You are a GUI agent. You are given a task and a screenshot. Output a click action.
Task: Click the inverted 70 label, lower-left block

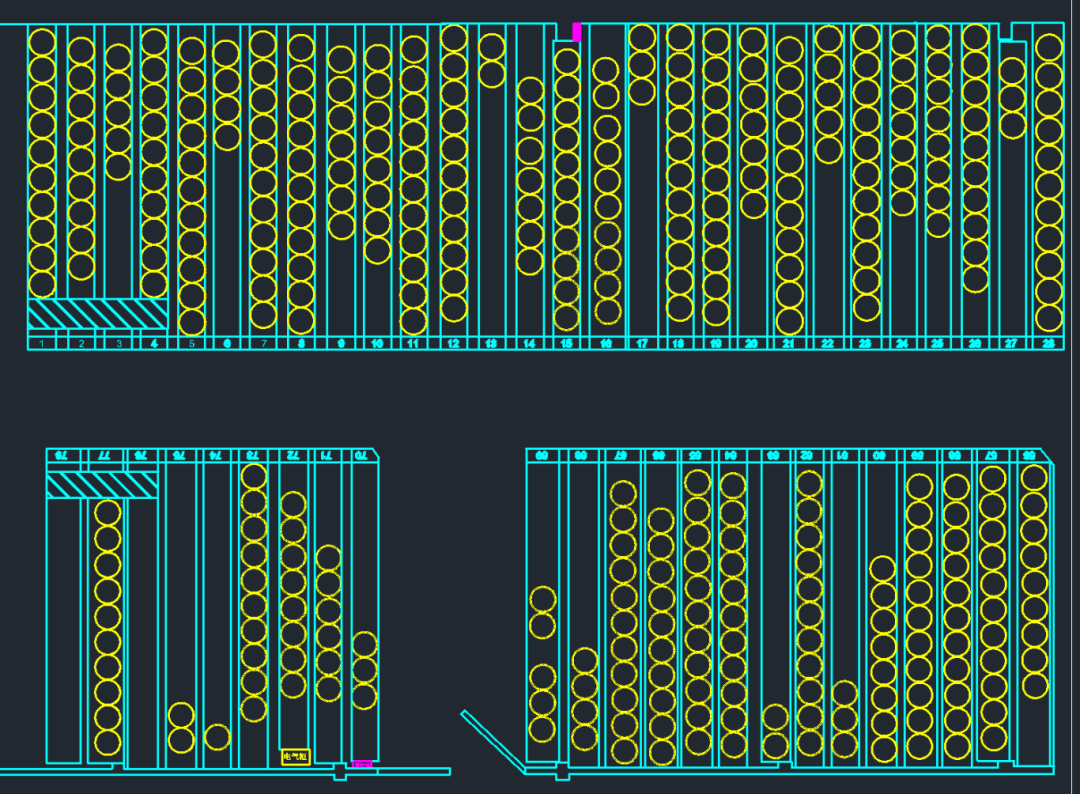coord(362,456)
